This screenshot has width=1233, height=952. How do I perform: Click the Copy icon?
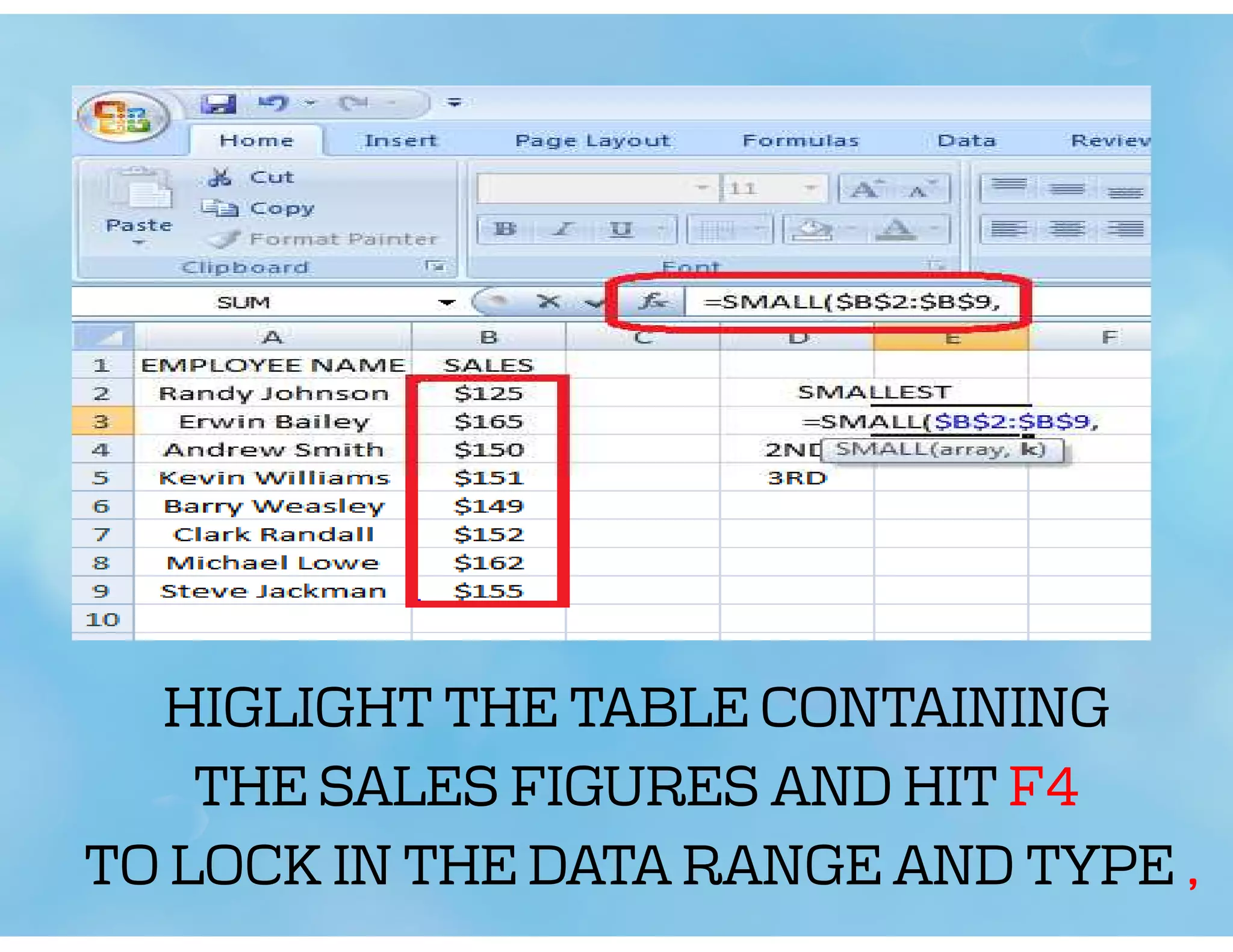coord(219,208)
